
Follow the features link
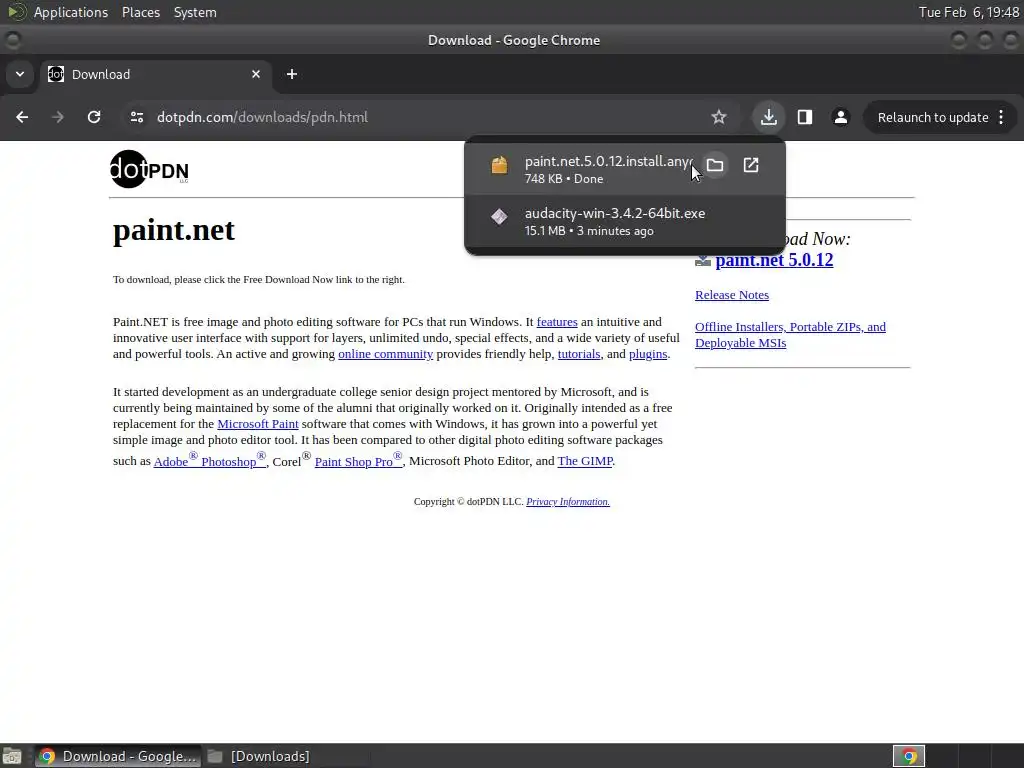pos(557,322)
